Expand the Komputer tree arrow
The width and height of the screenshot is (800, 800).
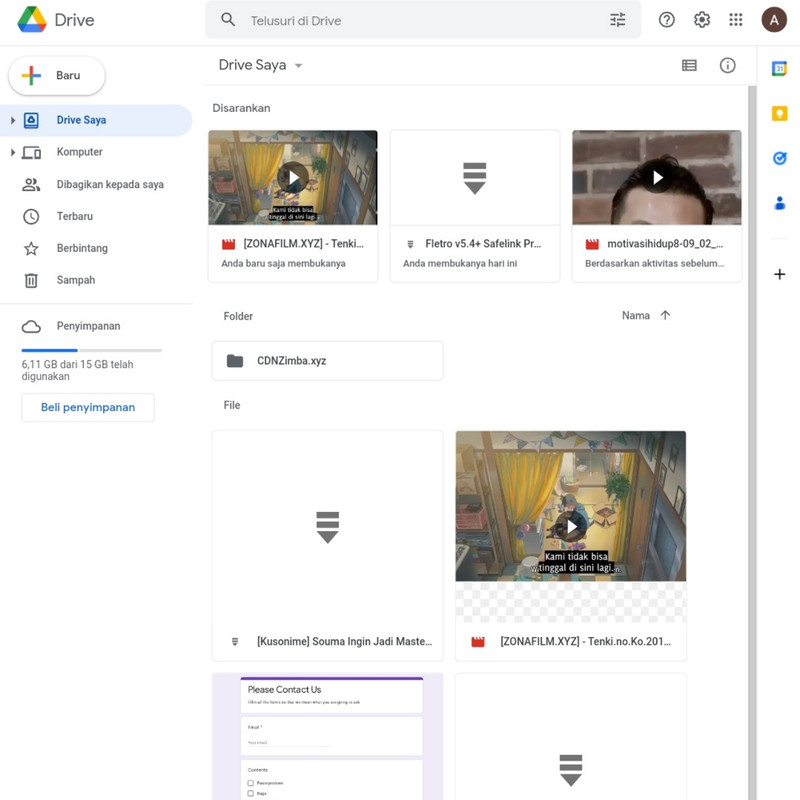click(13, 152)
